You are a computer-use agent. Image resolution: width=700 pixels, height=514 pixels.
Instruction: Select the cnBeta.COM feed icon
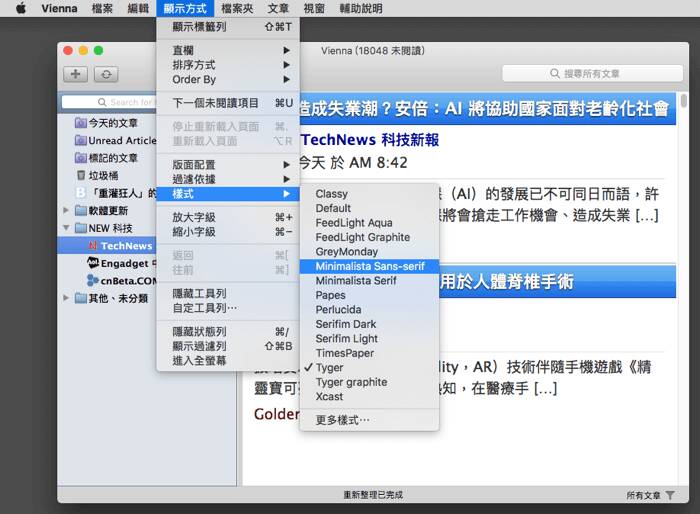(x=93, y=280)
